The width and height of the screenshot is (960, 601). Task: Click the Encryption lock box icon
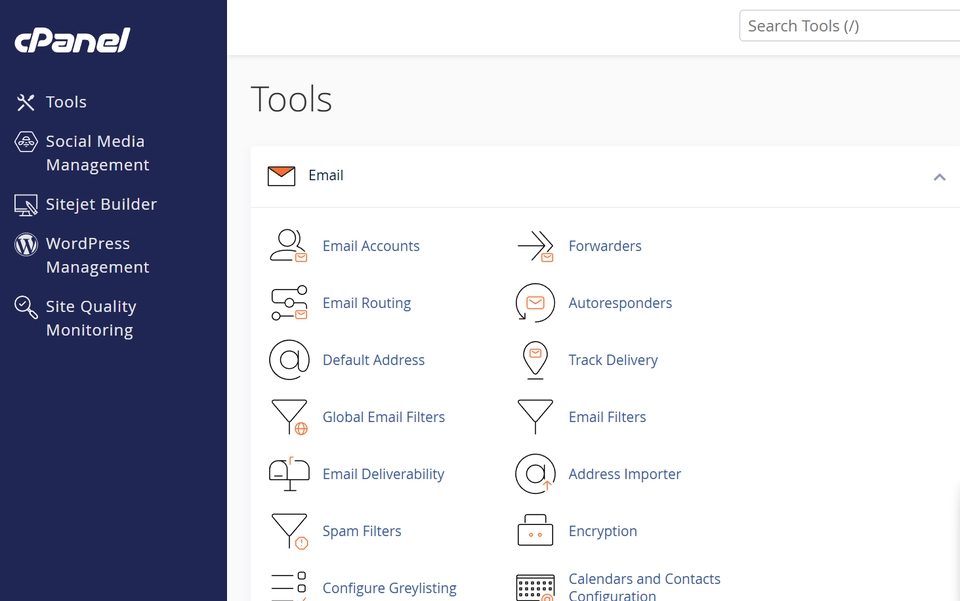pos(535,531)
